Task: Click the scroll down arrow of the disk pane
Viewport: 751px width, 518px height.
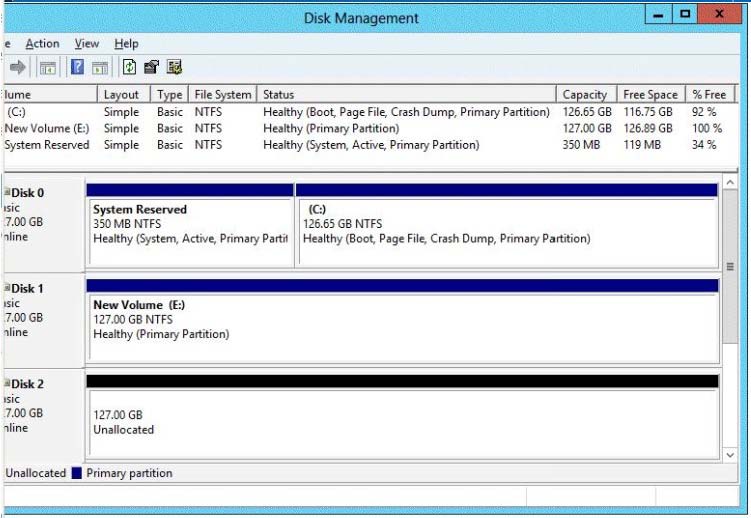Action: tap(730, 455)
